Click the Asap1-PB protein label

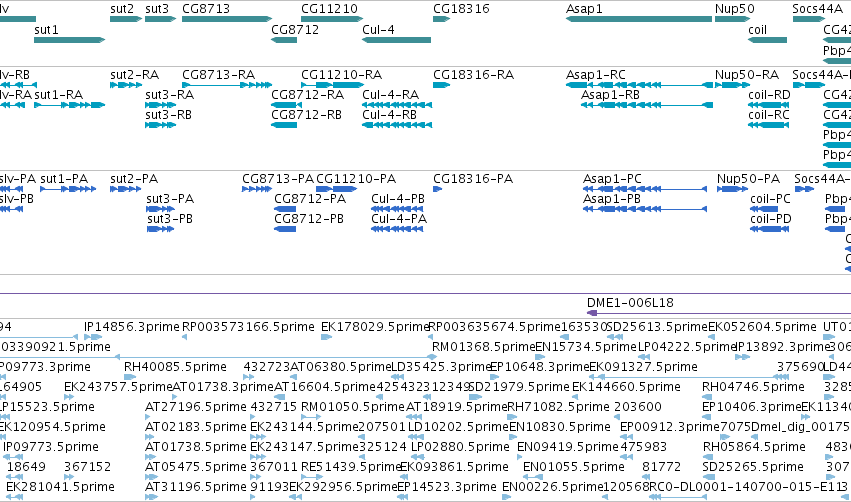[x=612, y=199]
